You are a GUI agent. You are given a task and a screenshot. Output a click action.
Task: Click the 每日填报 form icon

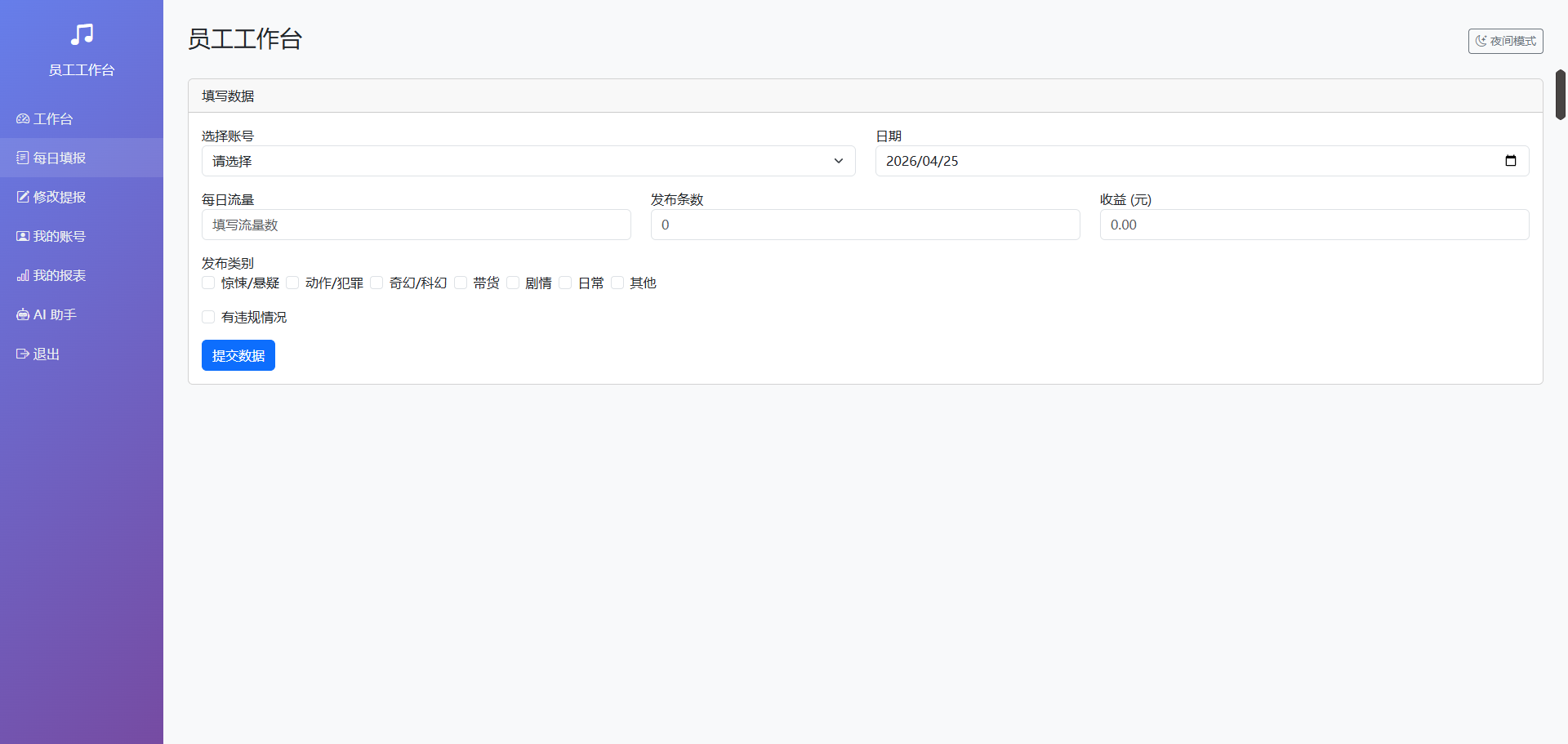[23, 158]
